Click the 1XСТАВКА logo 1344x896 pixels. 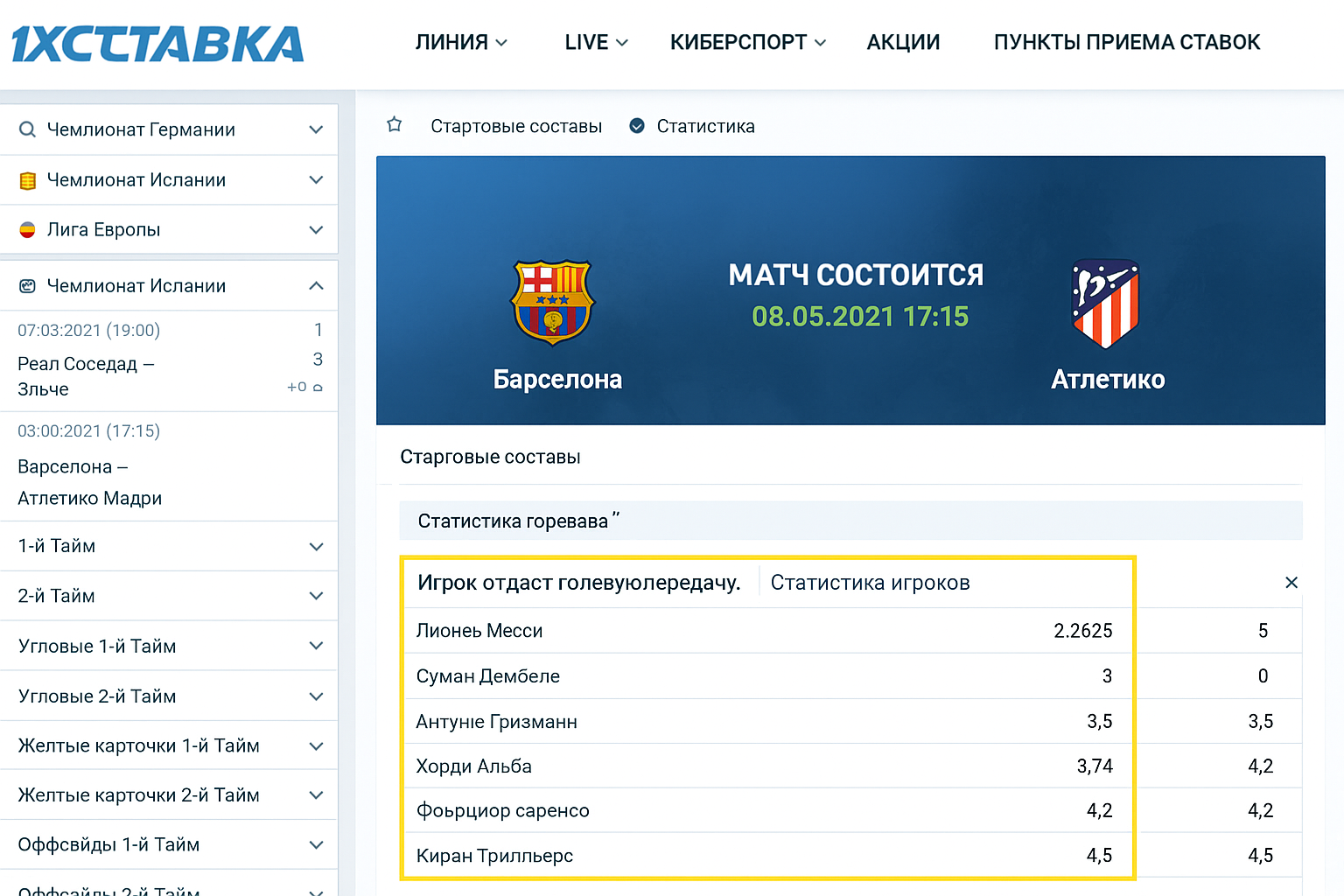click(x=157, y=44)
